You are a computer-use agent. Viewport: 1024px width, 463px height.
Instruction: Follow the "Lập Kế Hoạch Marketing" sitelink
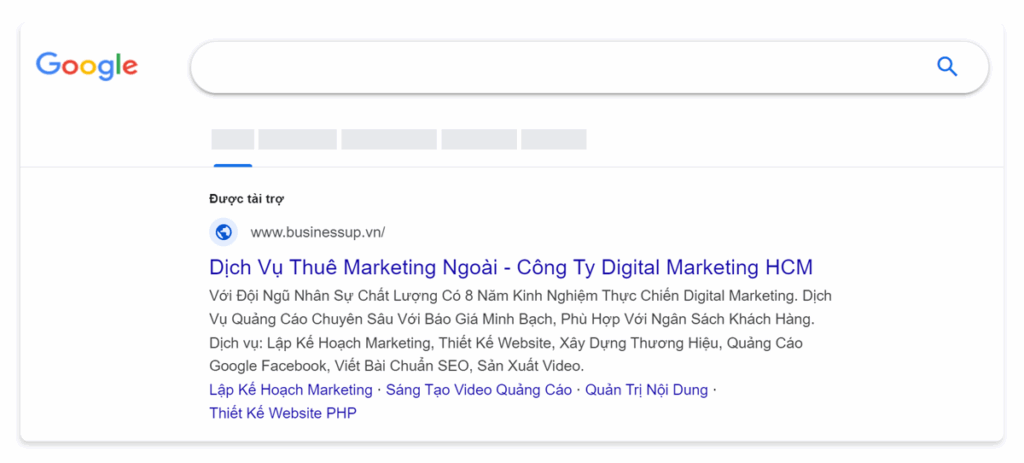290,390
